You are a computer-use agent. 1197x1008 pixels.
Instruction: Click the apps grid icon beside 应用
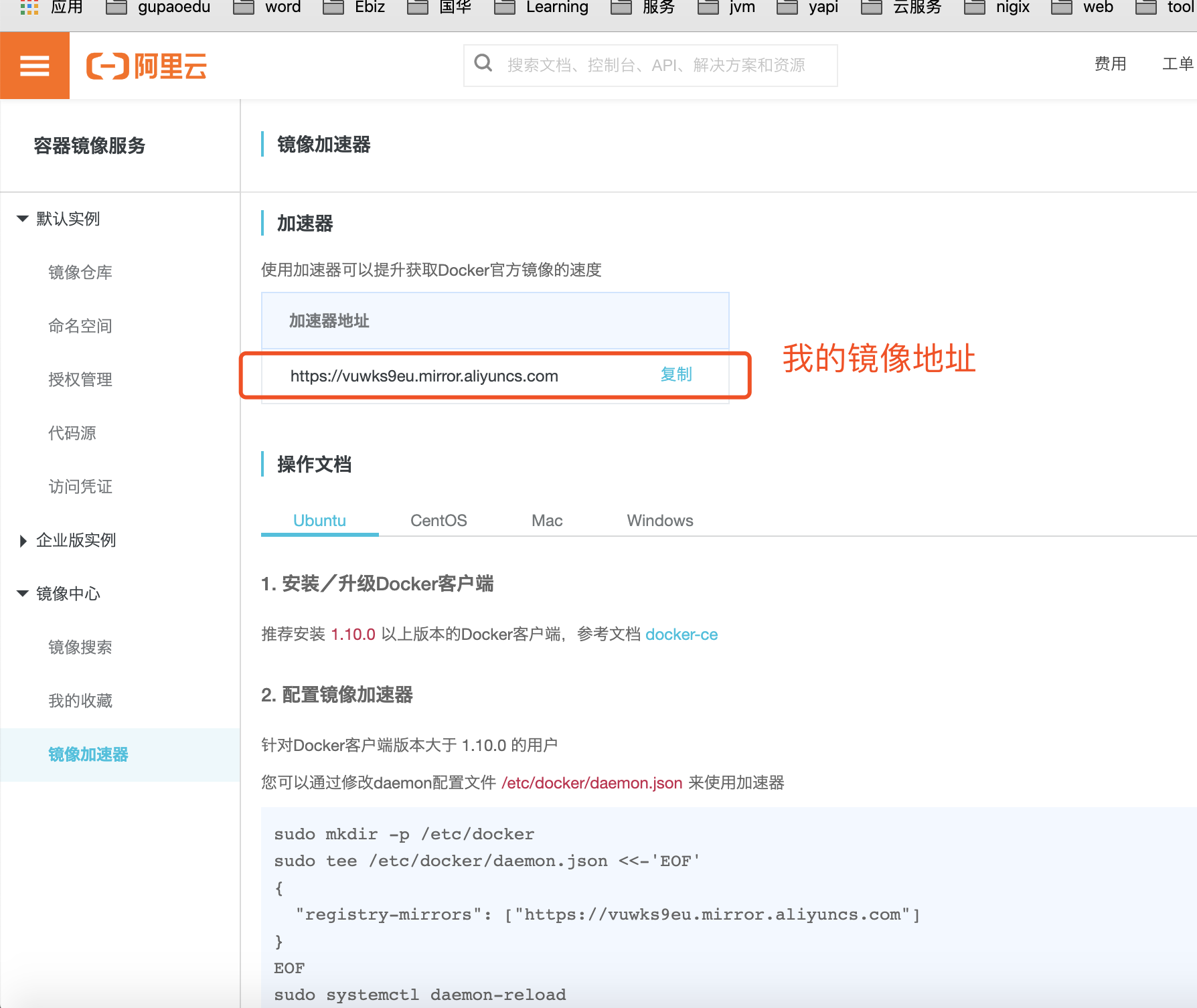(29, 7)
